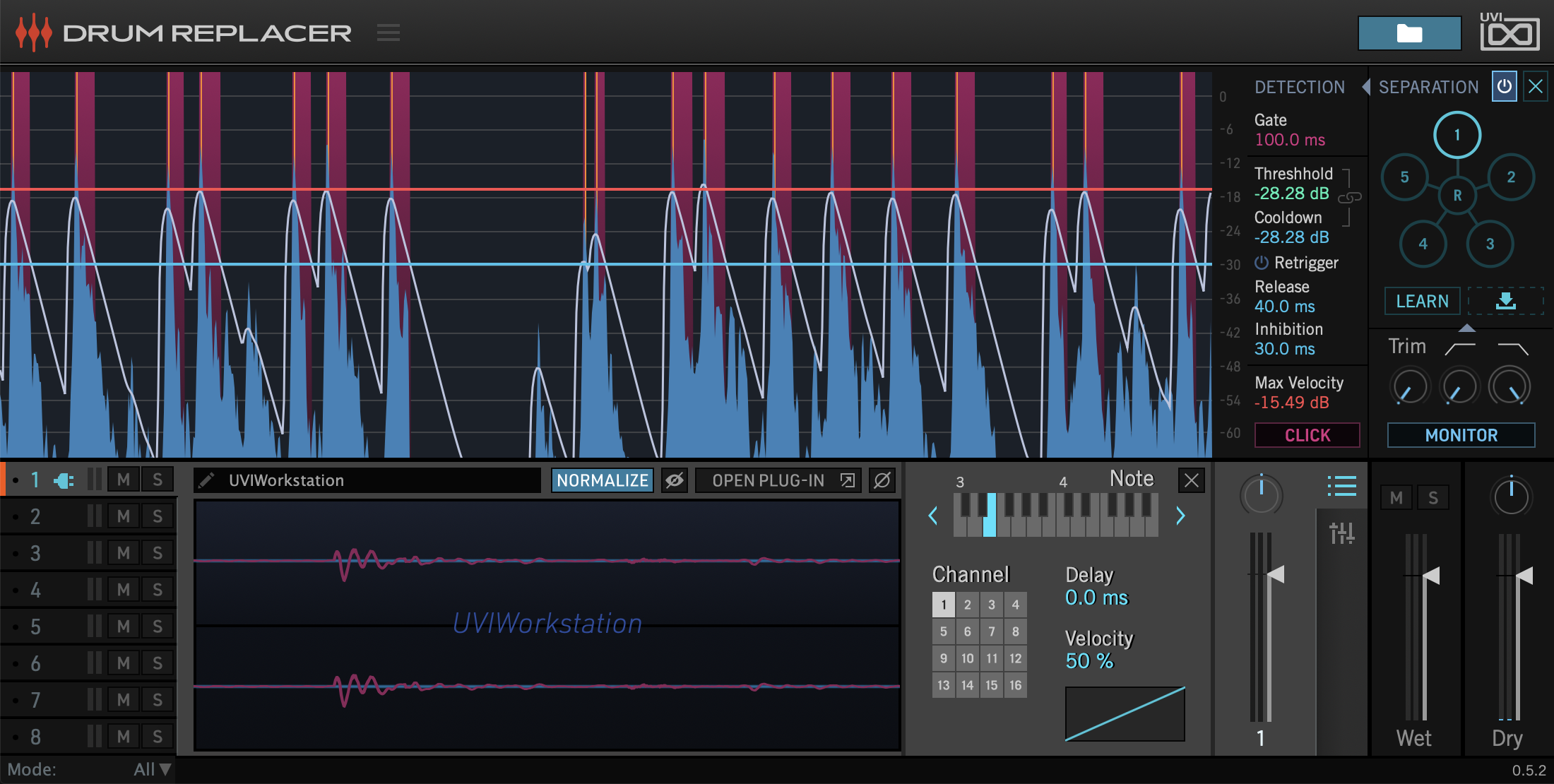The height and width of the screenshot is (784, 1554).
Task: Collapse the Separation panel arrow
Action: point(1366,87)
